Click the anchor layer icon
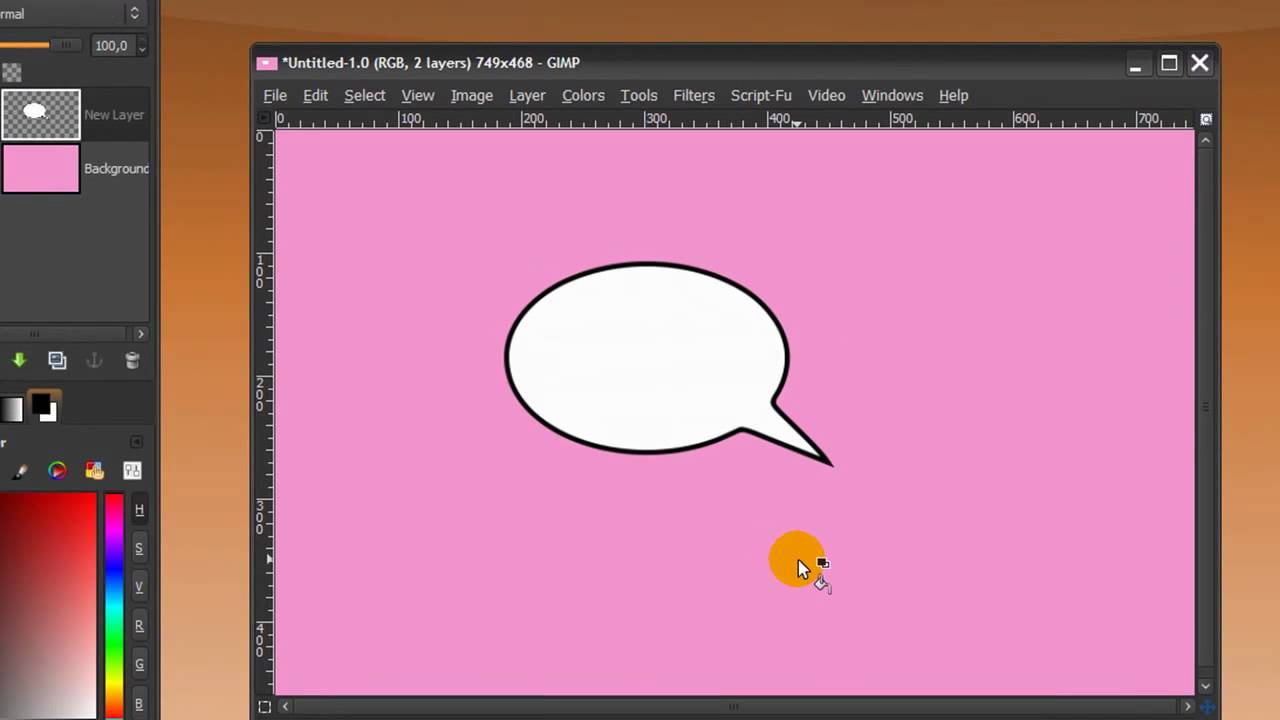The width and height of the screenshot is (1280, 720). [x=94, y=361]
